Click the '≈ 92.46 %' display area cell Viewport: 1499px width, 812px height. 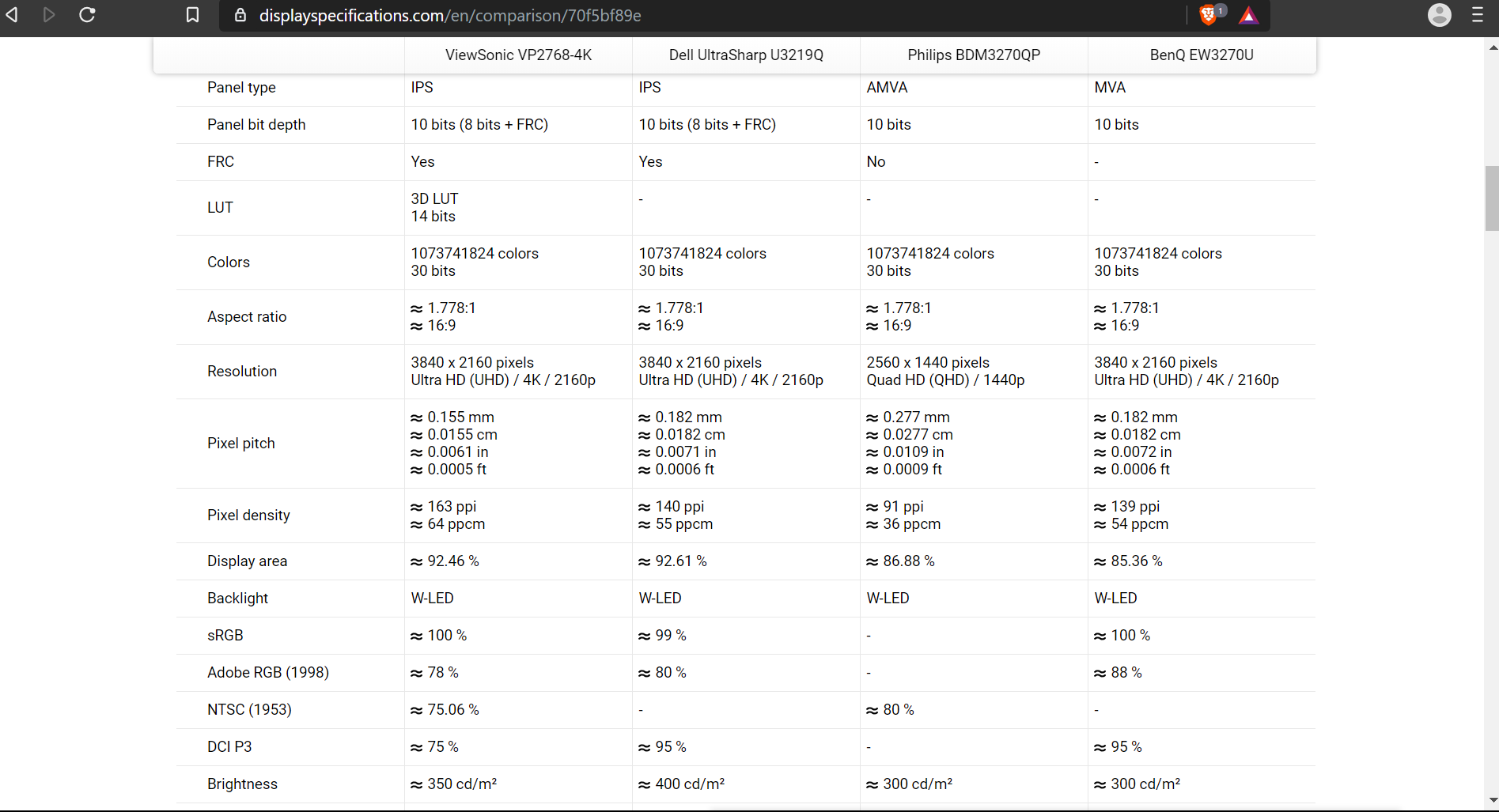[445, 561]
